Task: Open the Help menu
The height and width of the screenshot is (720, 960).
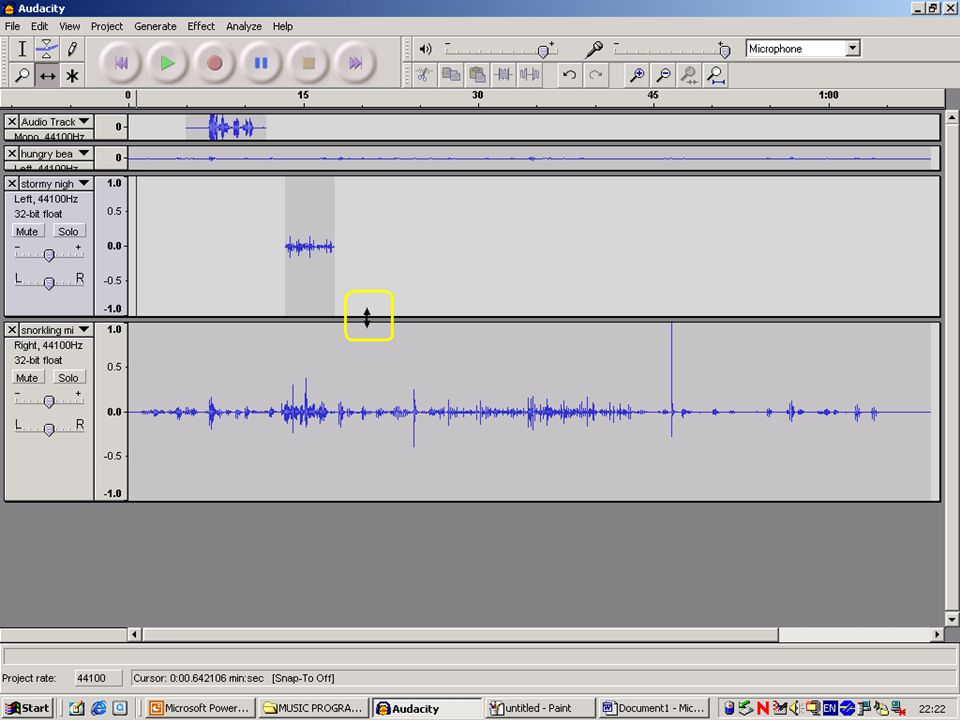Action: 282,26
